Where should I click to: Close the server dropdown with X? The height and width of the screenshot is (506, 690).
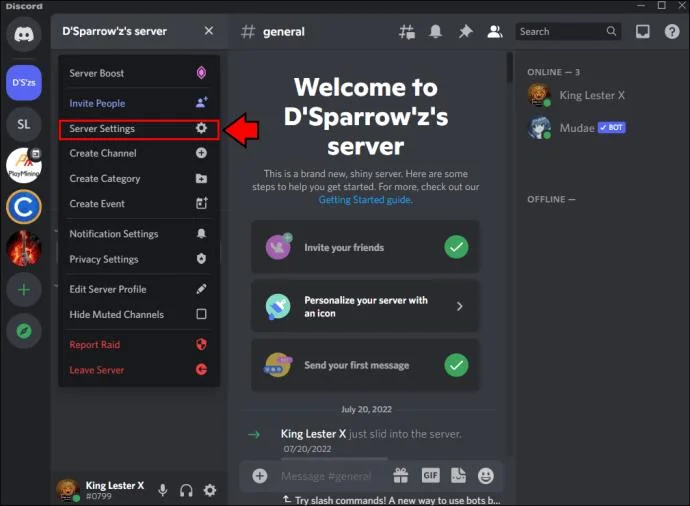click(x=209, y=31)
